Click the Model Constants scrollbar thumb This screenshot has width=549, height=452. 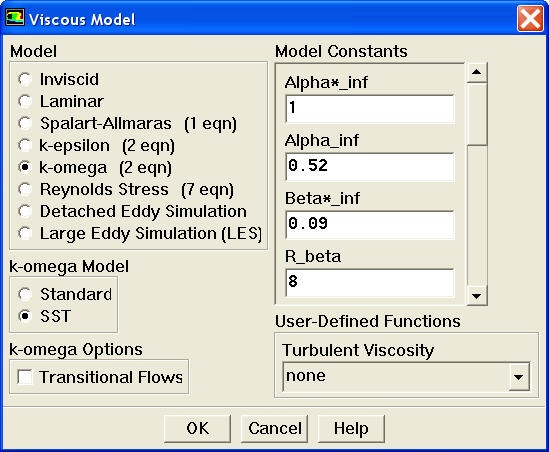coord(477,114)
